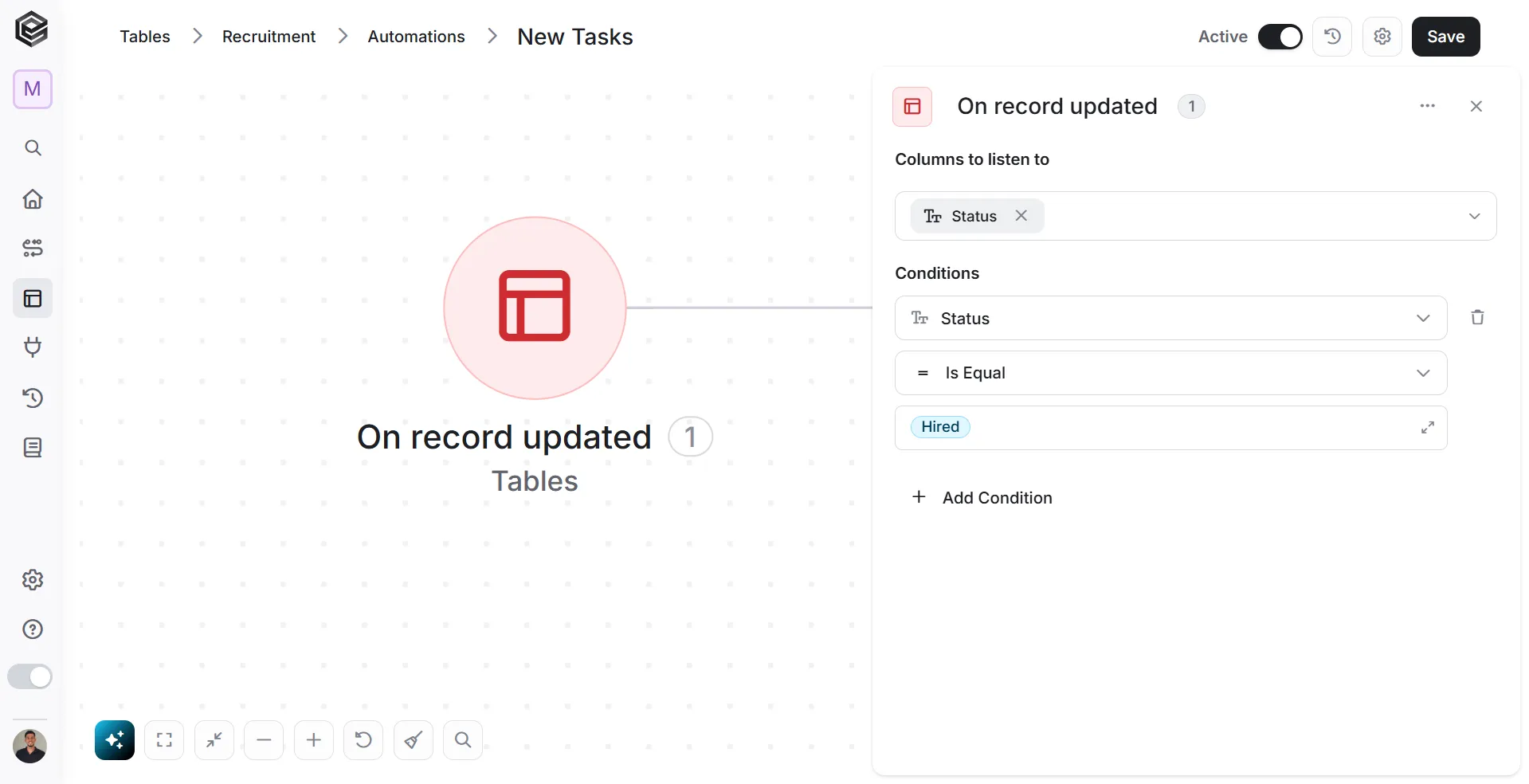Fit canvas to screen

(x=164, y=740)
